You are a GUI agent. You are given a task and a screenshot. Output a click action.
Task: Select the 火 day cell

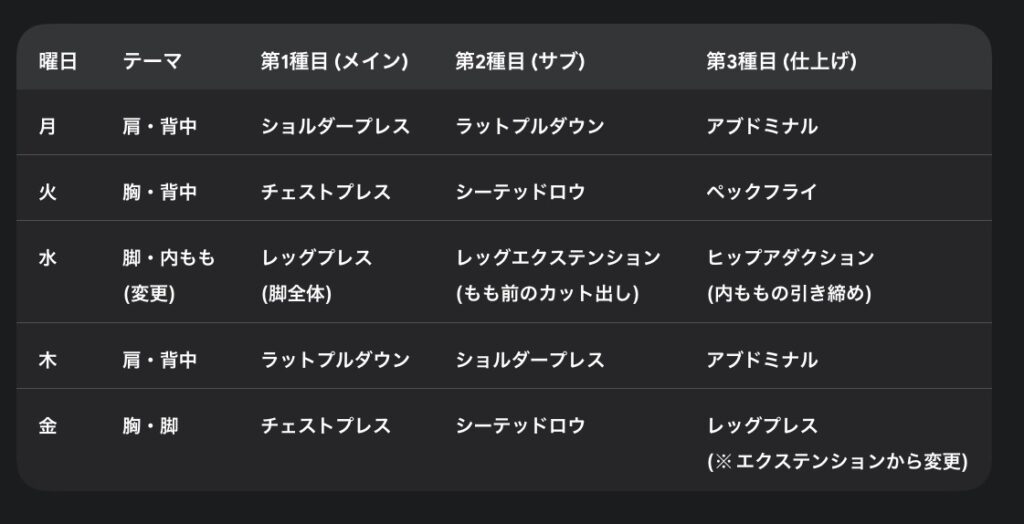coord(48,192)
